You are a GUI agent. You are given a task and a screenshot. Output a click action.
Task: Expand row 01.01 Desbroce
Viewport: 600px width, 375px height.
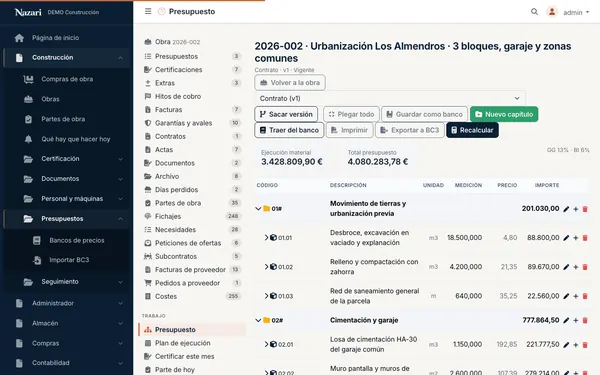click(x=266, y=238)
